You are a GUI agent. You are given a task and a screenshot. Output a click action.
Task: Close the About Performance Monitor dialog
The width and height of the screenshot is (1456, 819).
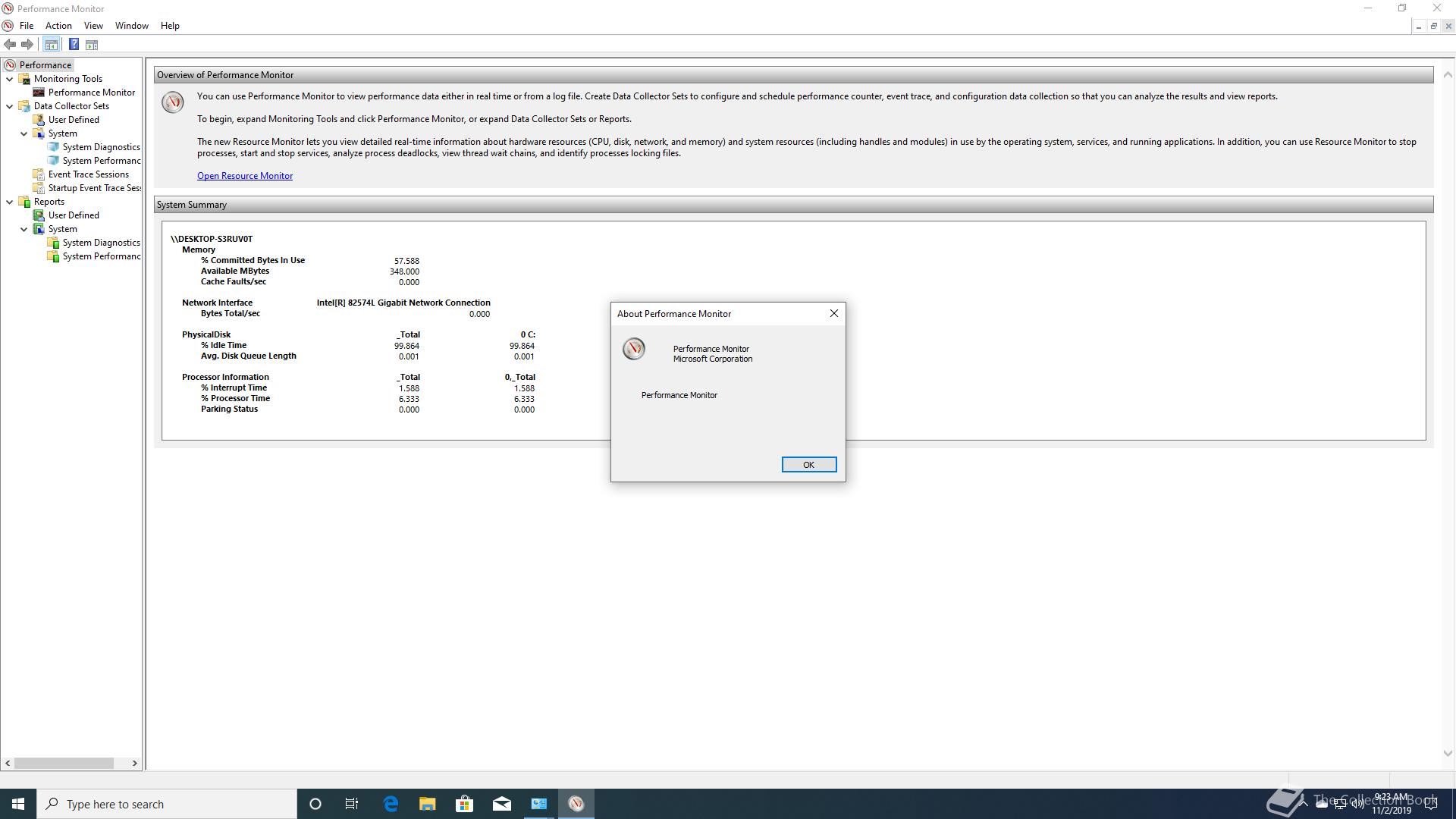coord(833,313)
